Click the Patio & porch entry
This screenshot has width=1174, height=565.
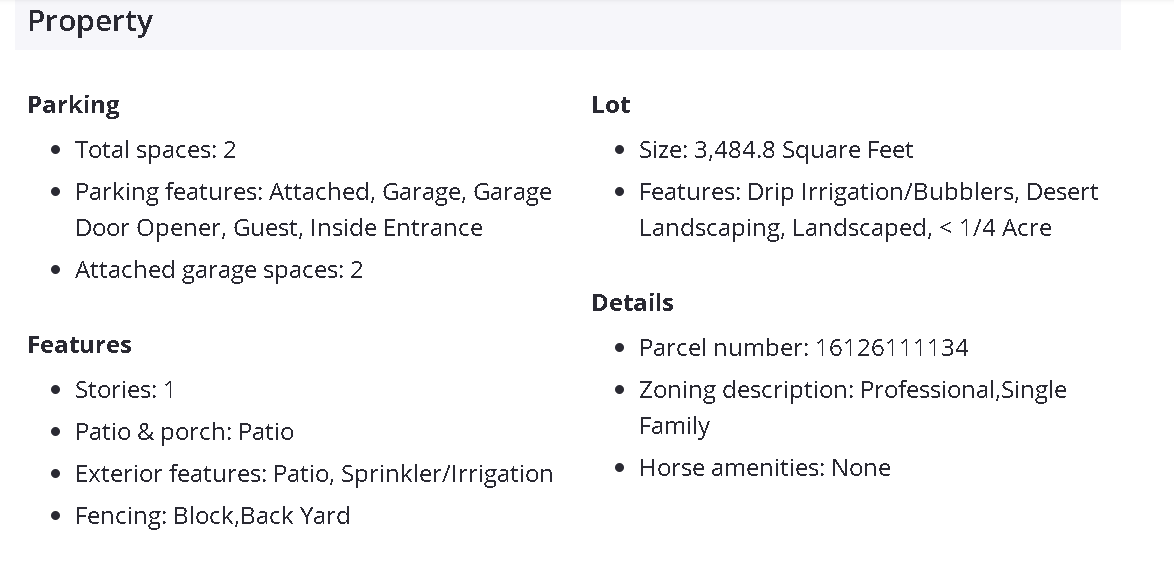tap(184, 432)
